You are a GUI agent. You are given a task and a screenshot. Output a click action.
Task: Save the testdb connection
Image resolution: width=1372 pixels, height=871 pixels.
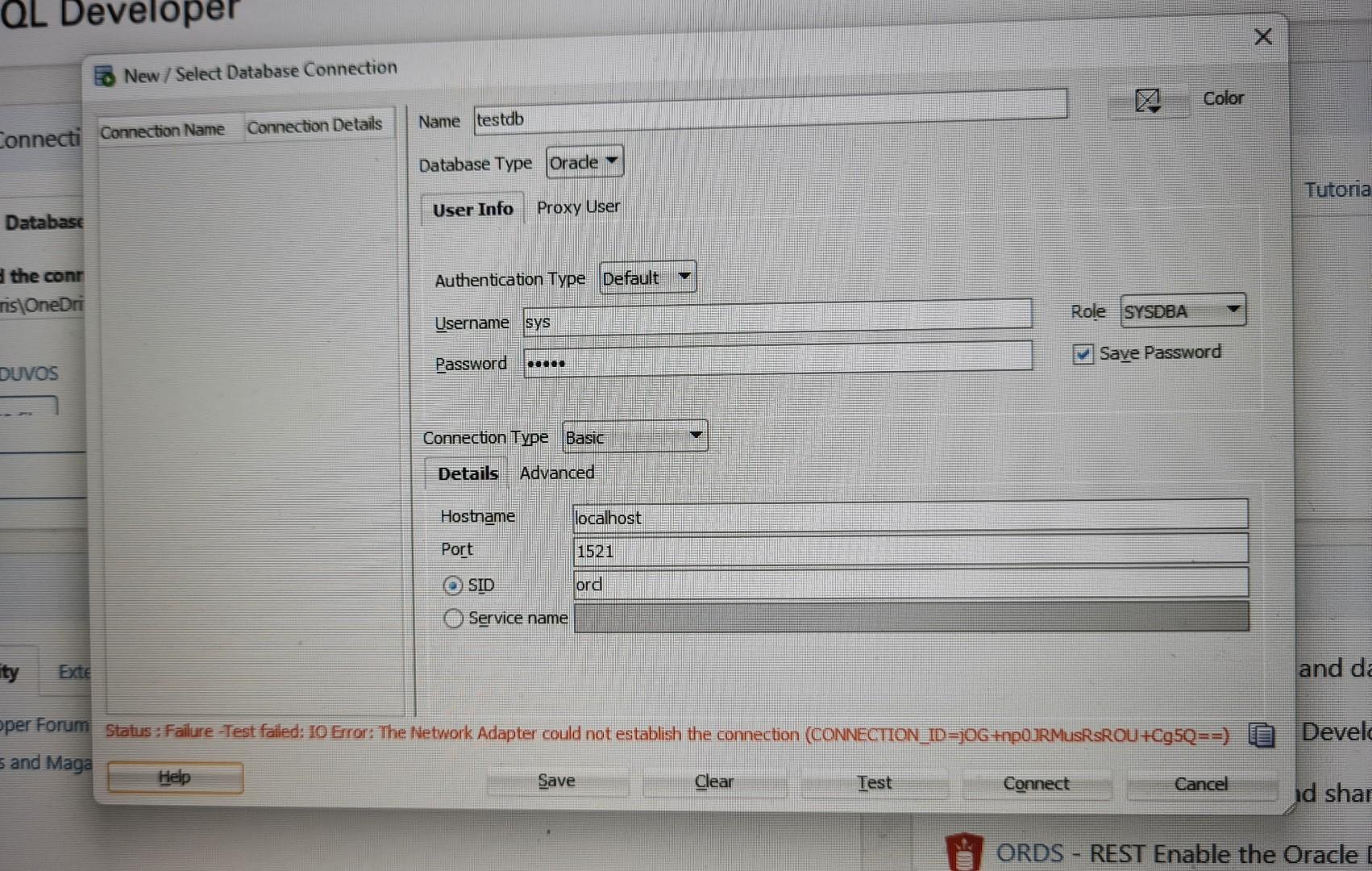tap(557, 780)
